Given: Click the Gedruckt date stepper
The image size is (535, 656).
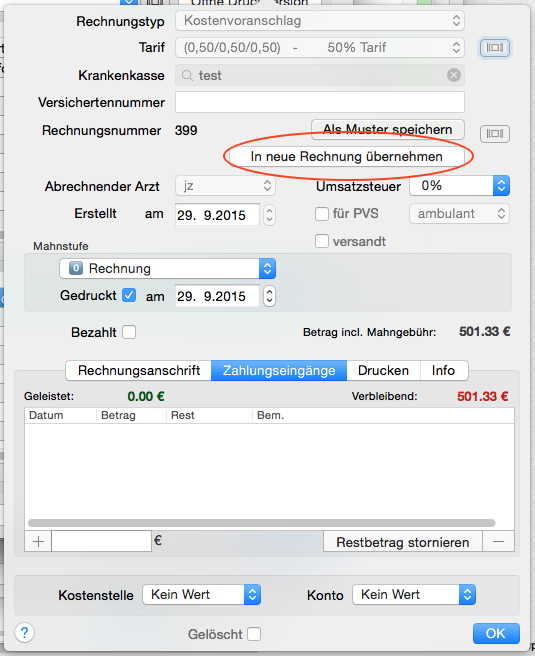Looking at the screenshot, I should click(269, 296).
